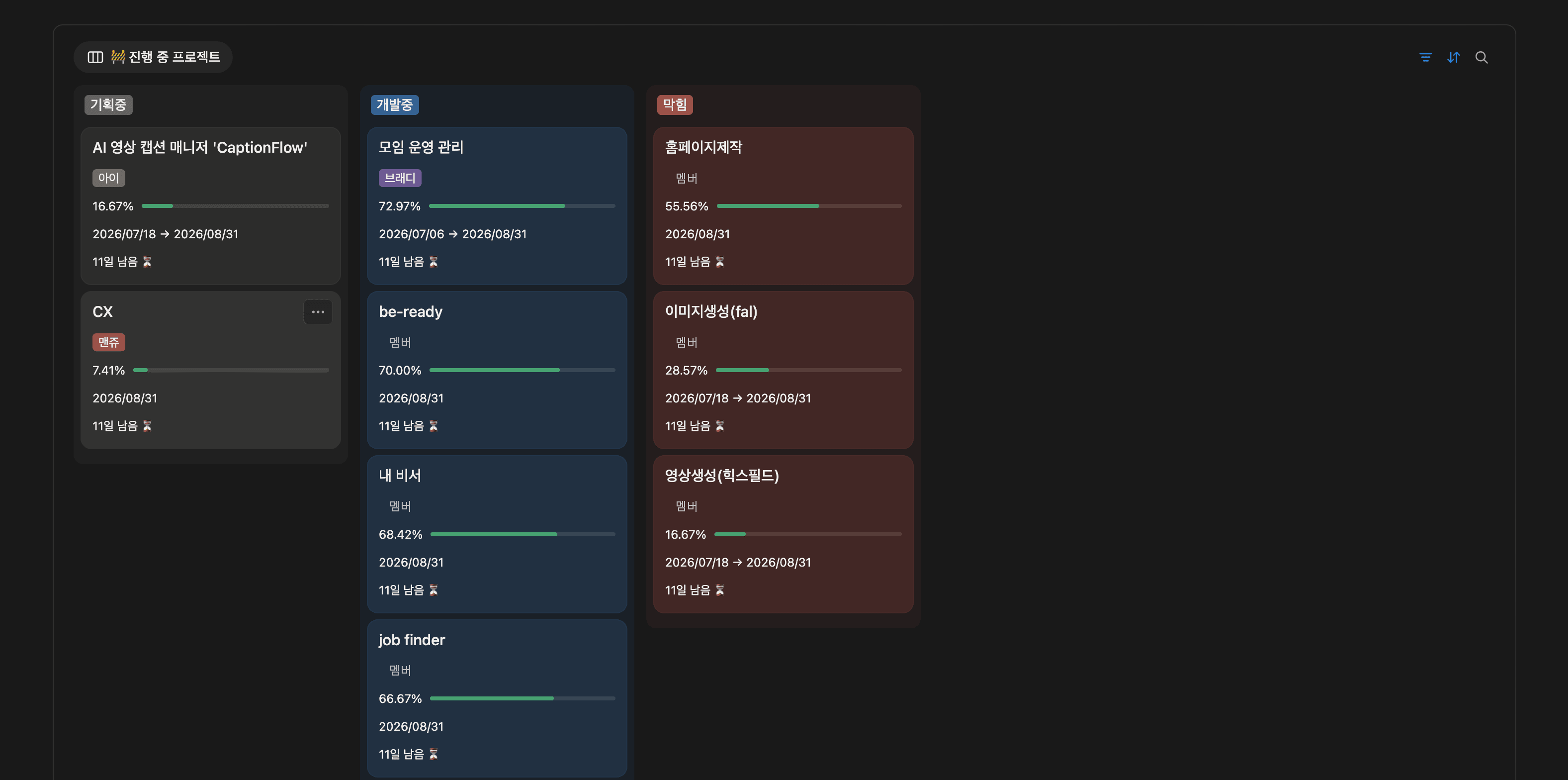
Task: Open the filter icon in the toolbar
Action: [1425, 57]
